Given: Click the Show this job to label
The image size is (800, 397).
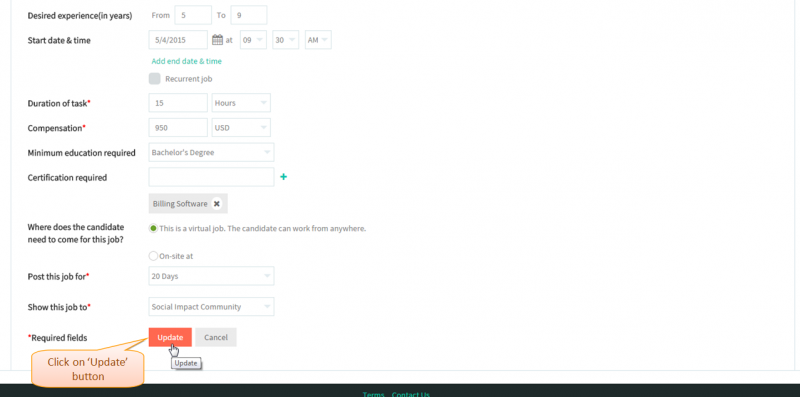Looking at the screenshot, I should click(x=59, y=307).
